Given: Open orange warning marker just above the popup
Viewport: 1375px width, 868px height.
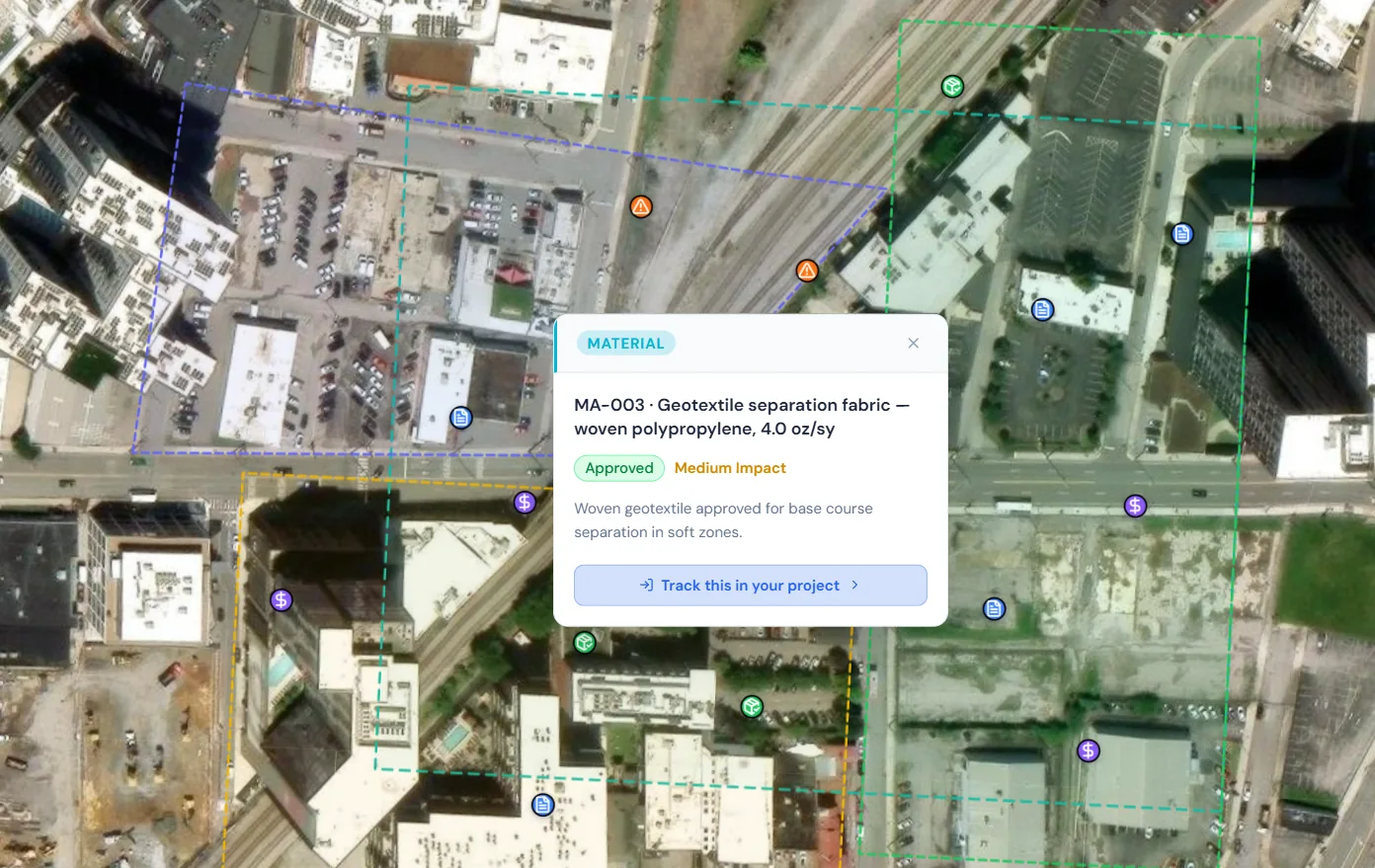Looking at the screenshot, I should (807, 270).
